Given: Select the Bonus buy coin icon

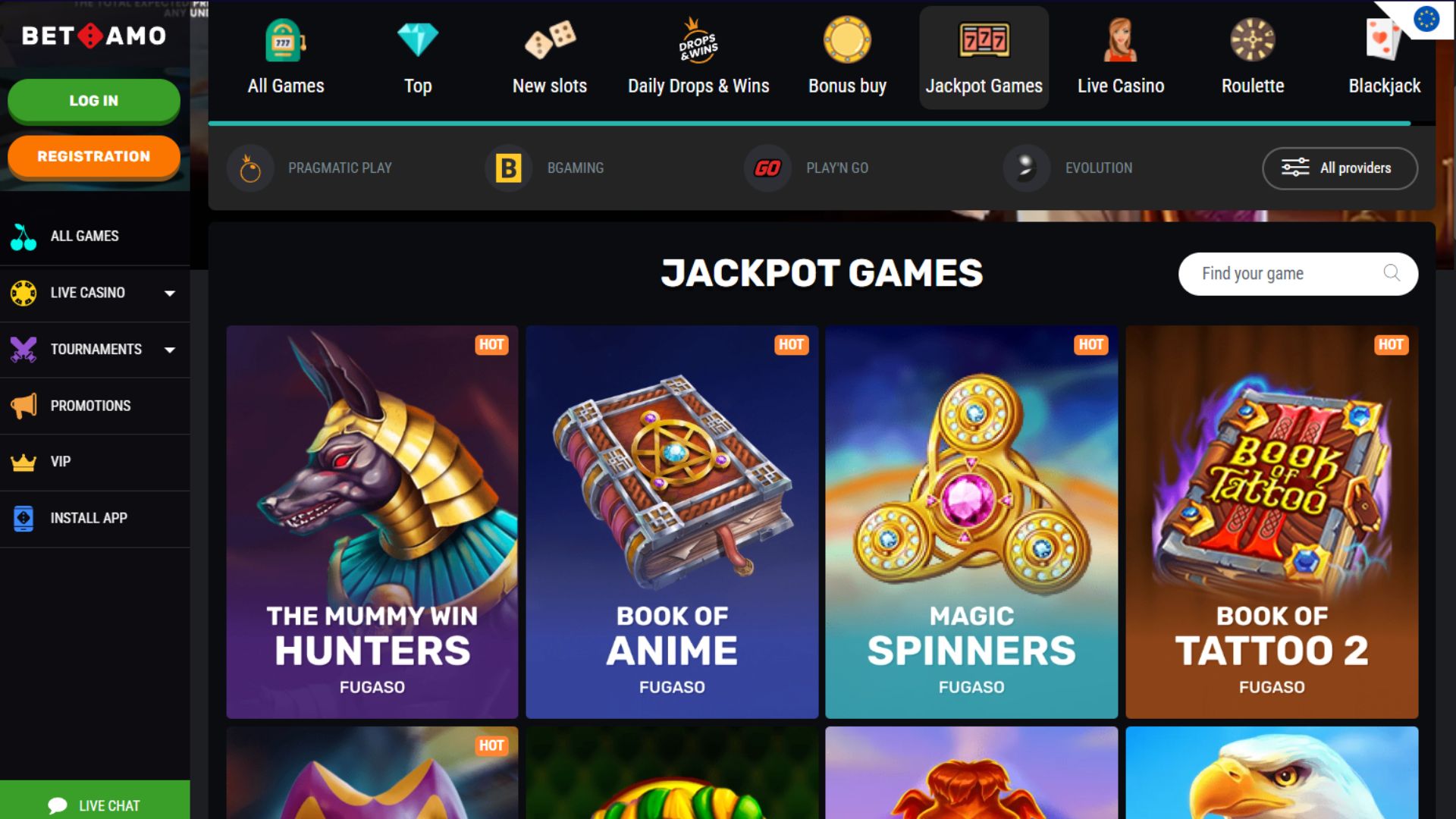Looking at the screenshot, I should [x=847, y=39].
